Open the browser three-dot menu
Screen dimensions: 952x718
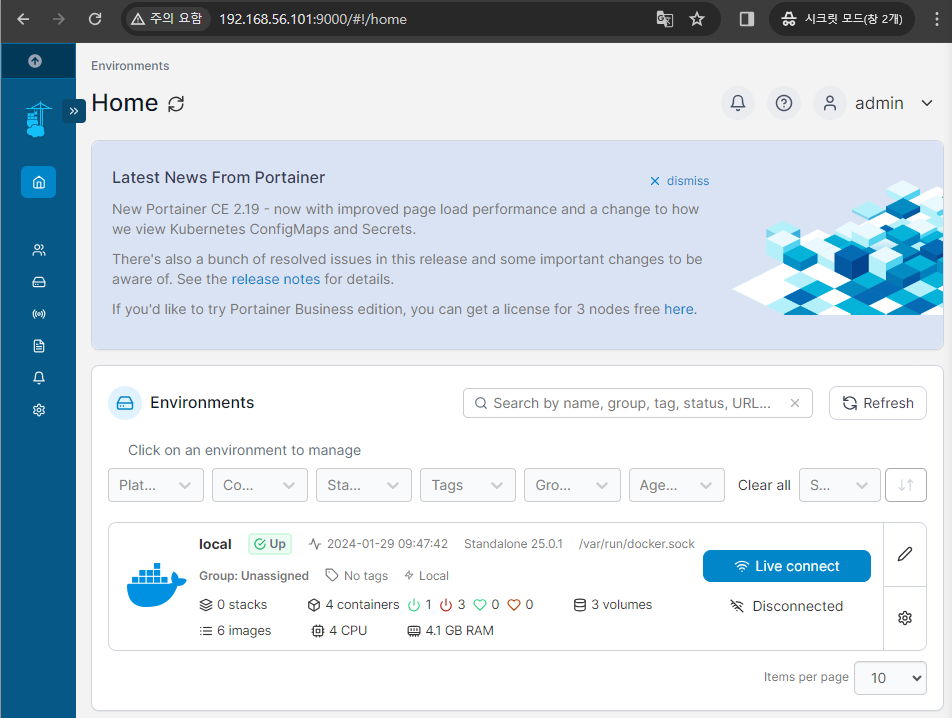click(937, 19)
